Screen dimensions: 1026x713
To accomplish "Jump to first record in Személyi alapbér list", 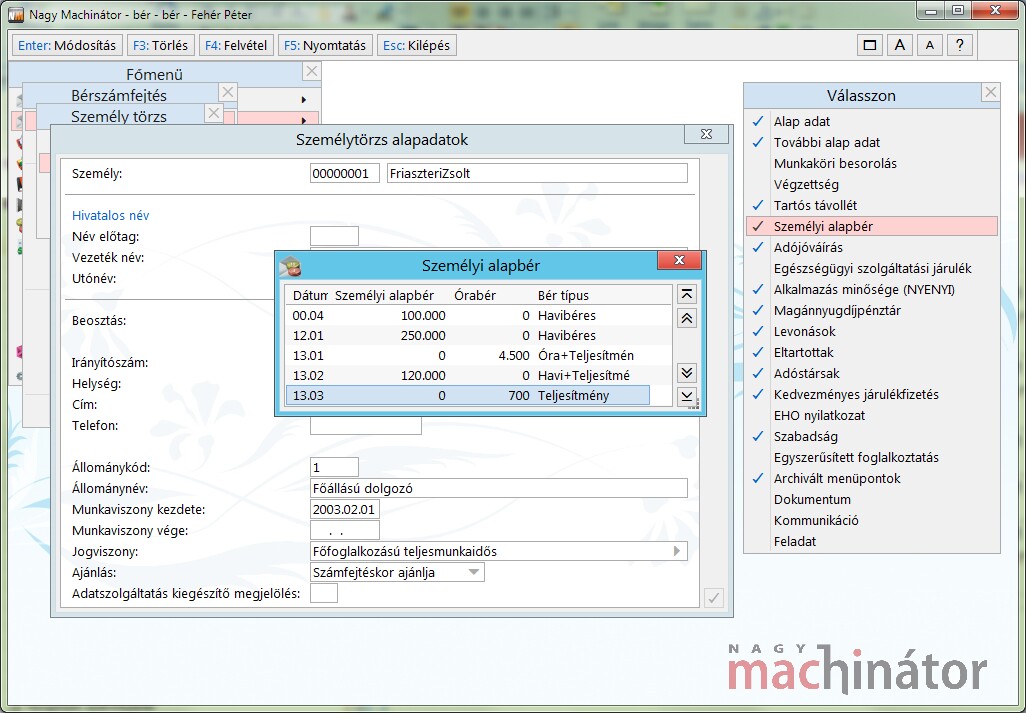I will tap(686, 295).
